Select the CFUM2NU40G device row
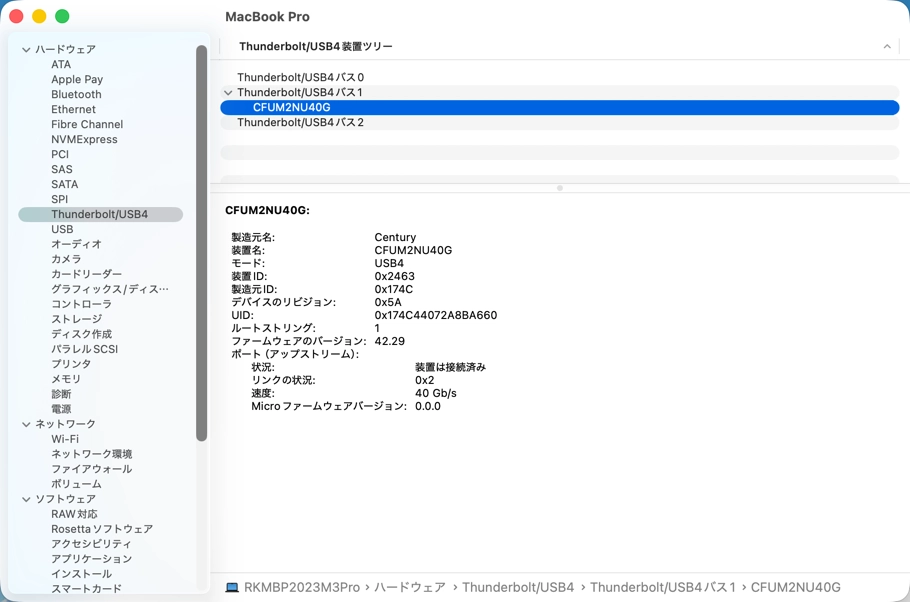This screenshot has width=910, height=602. [x=292, y=107]
